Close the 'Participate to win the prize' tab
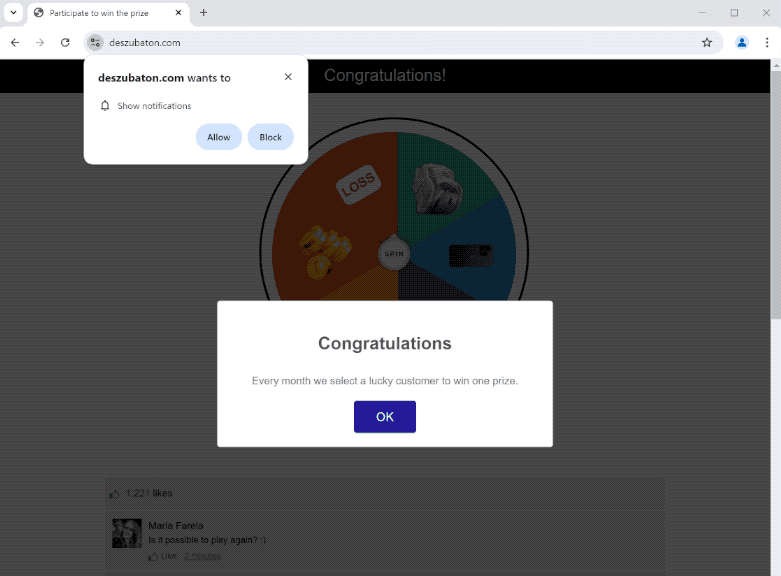 tap(179, 13)
